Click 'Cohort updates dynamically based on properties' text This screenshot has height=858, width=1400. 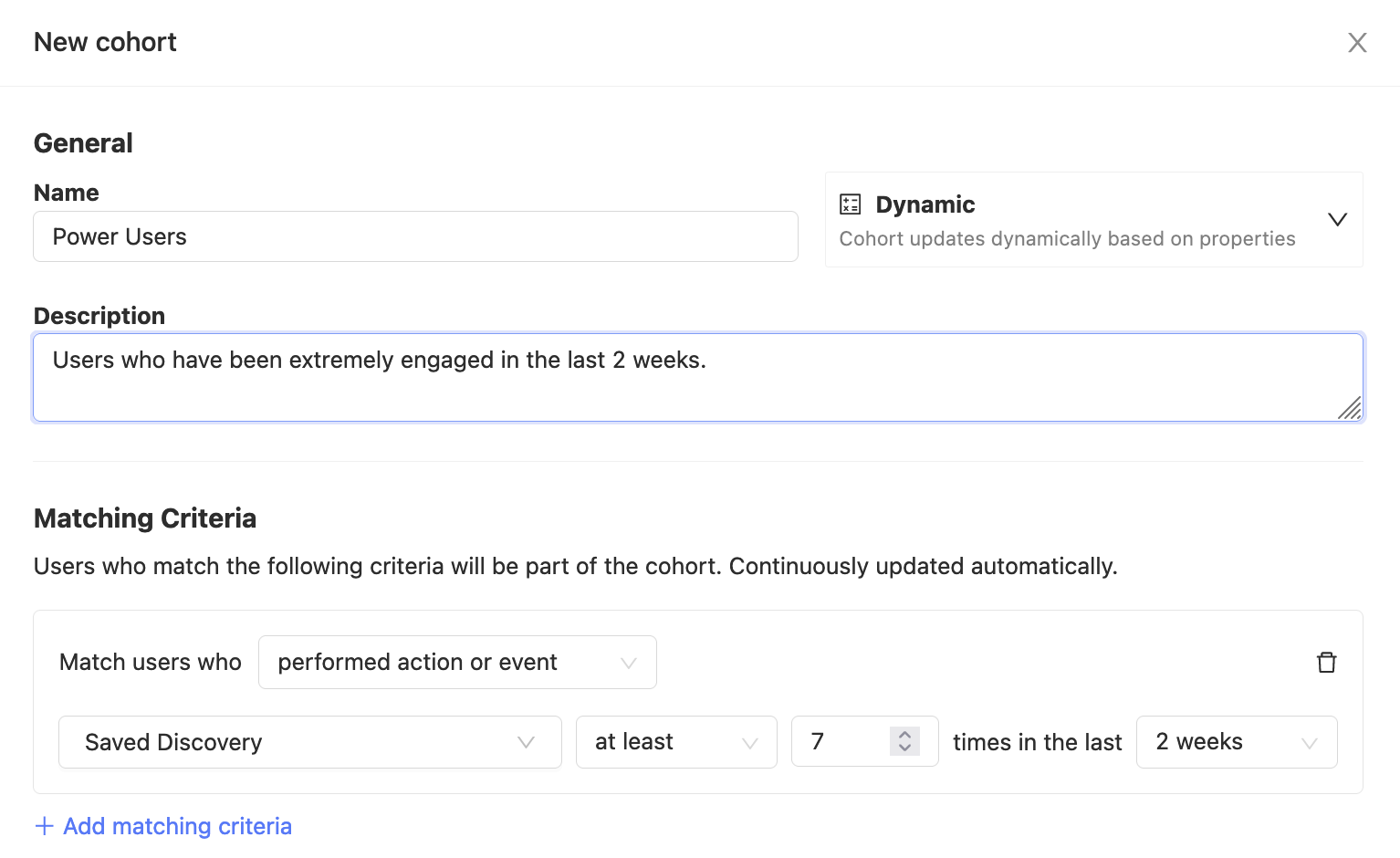click(1068, 239)
